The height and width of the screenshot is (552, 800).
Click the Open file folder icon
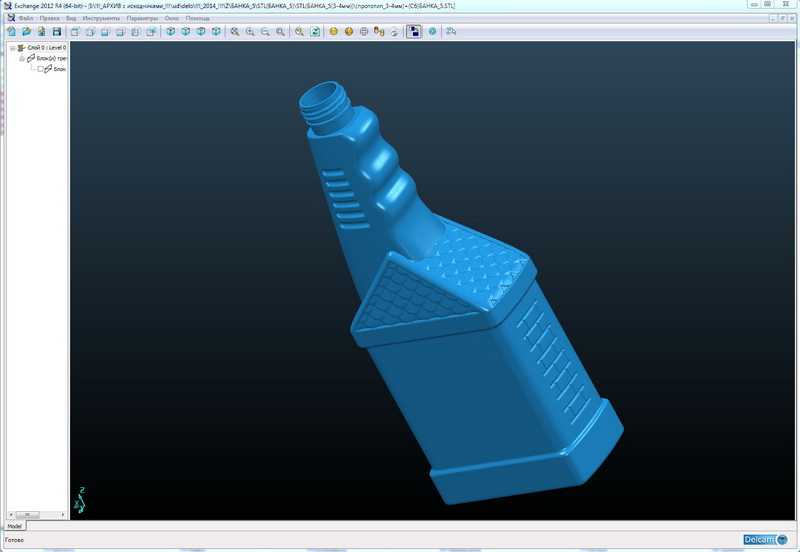(x=27, y=32)
